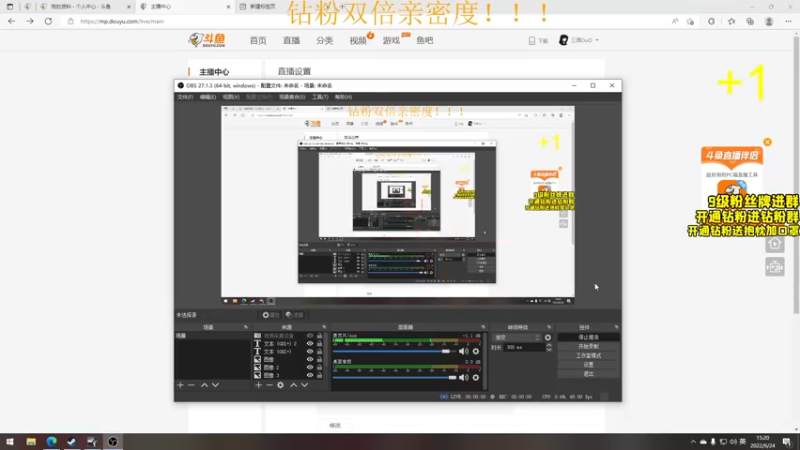Toggle lock on 文本 (GDI+) 2 source

[x=319, y=344]
